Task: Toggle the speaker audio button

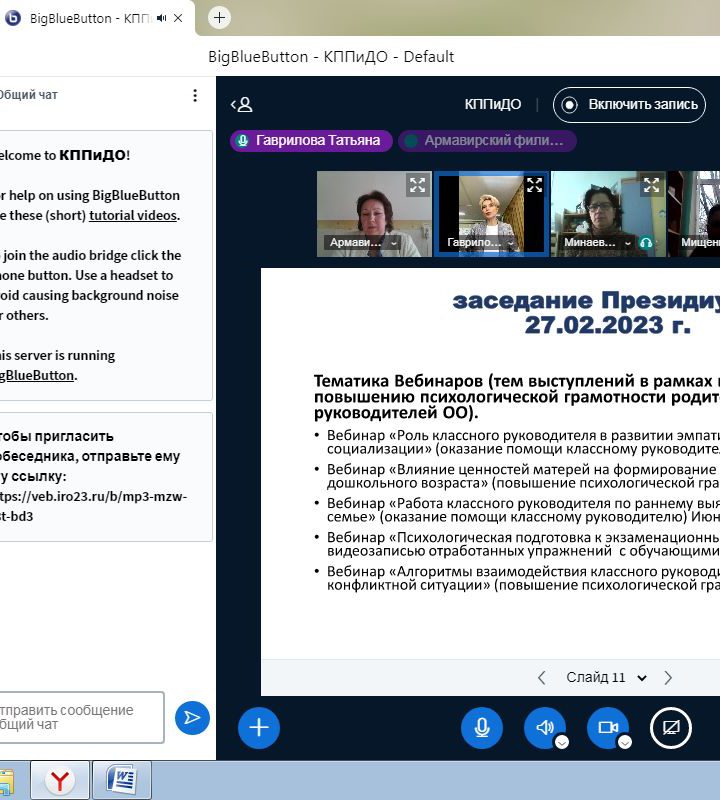Action: click(x=544, y=727)
